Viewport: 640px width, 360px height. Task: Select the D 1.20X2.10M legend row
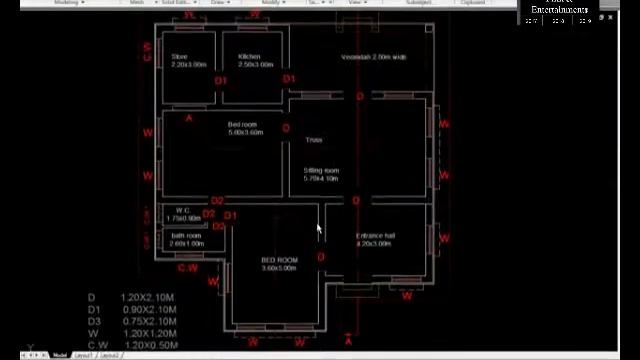[131, 298]
